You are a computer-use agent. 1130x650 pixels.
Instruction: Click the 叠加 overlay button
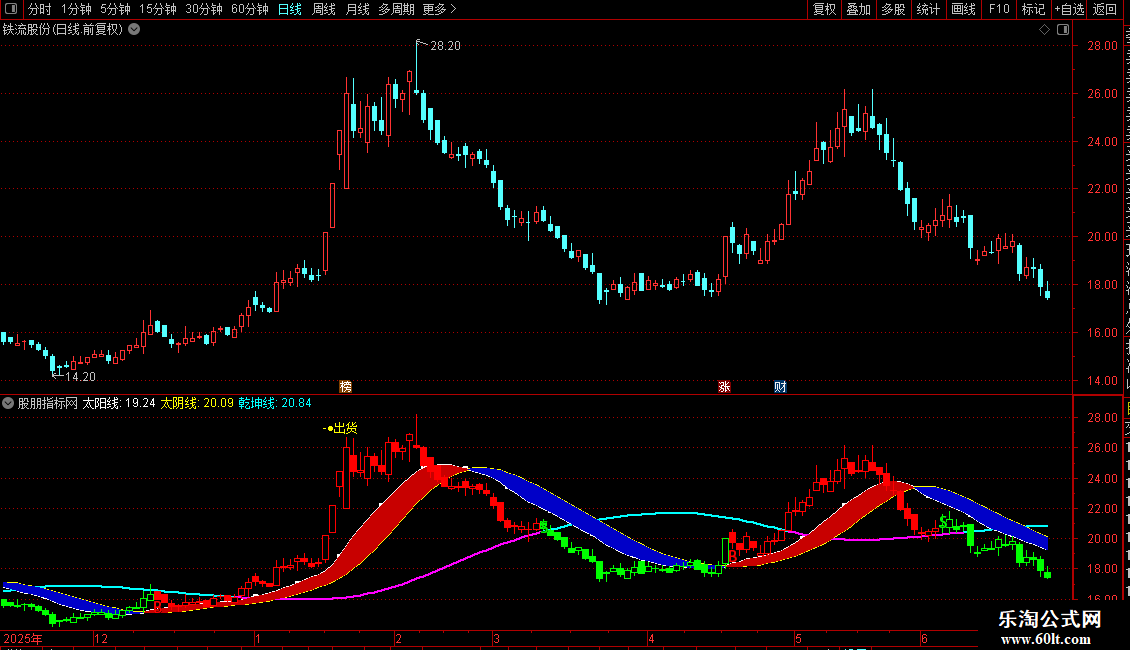858,9
